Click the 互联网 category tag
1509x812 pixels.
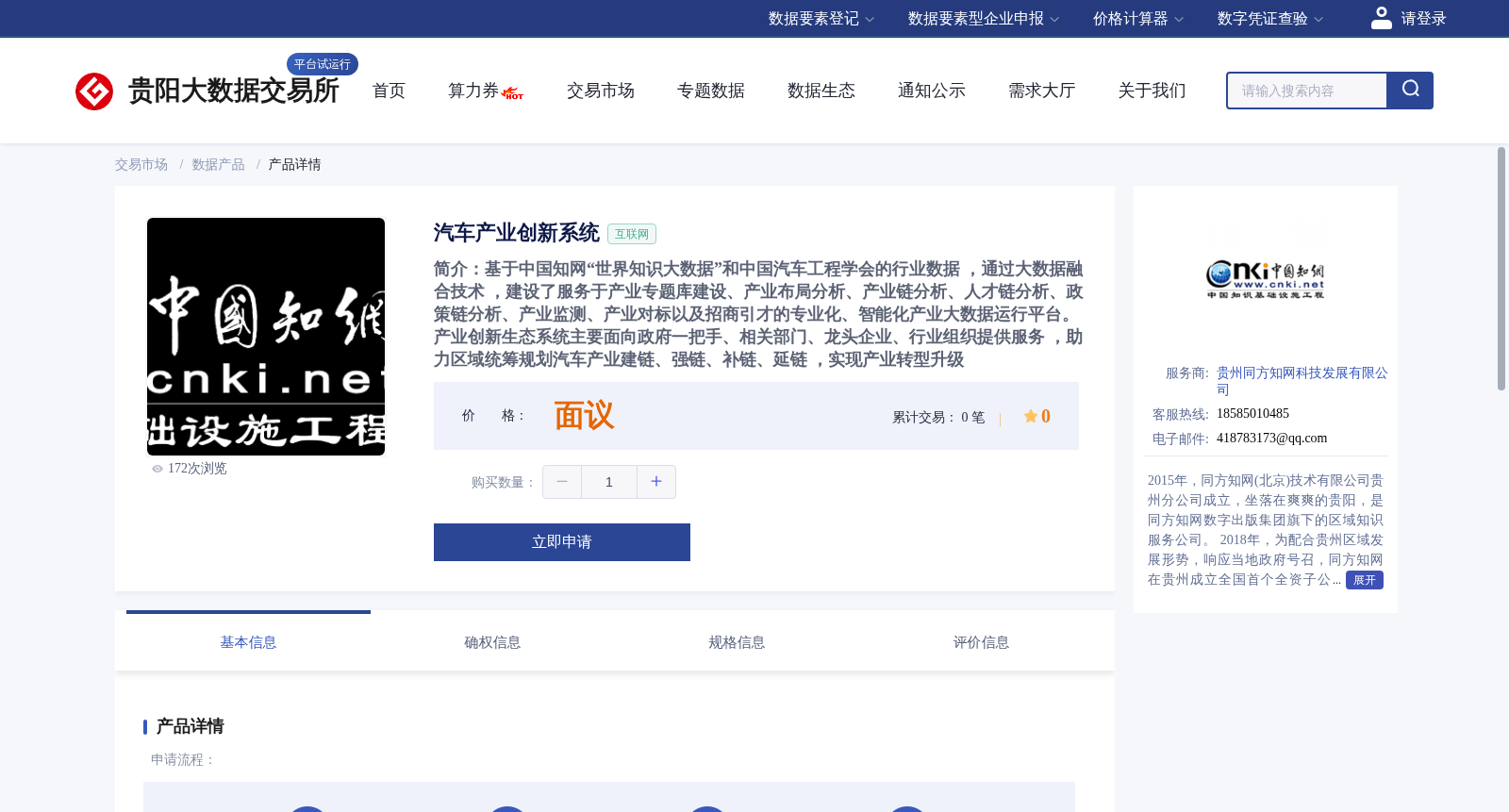tap(632, 234)
